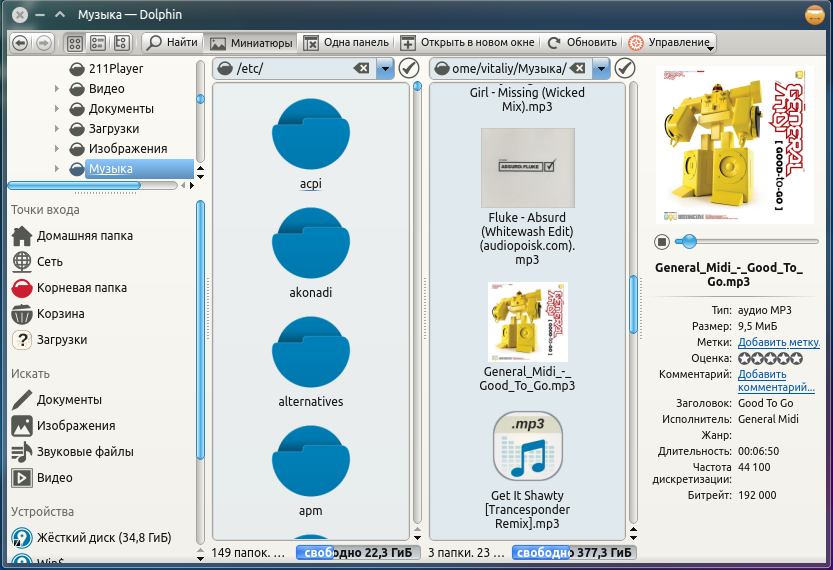Click Открыть в новом окне
The image size is (833, 570).
468,42
